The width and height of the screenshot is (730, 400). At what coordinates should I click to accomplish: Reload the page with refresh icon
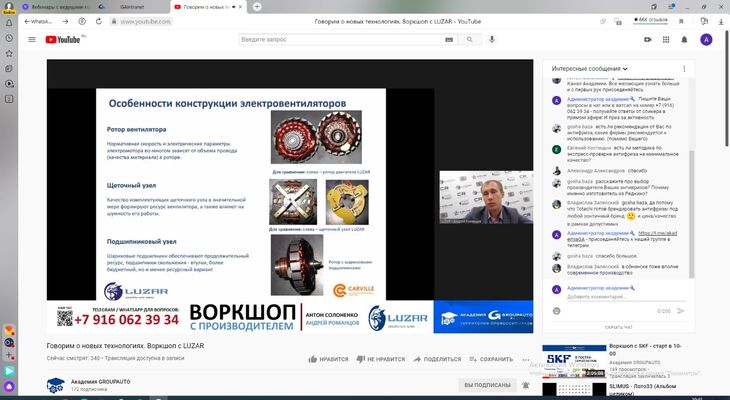pos(99,21)
